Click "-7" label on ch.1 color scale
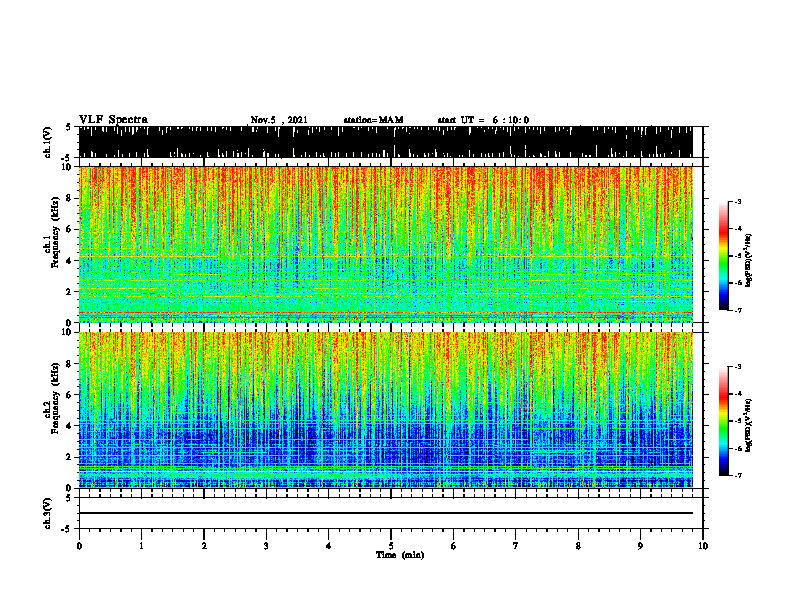The width and height of the screenshot is (792, 612). [x=738, y=310]
